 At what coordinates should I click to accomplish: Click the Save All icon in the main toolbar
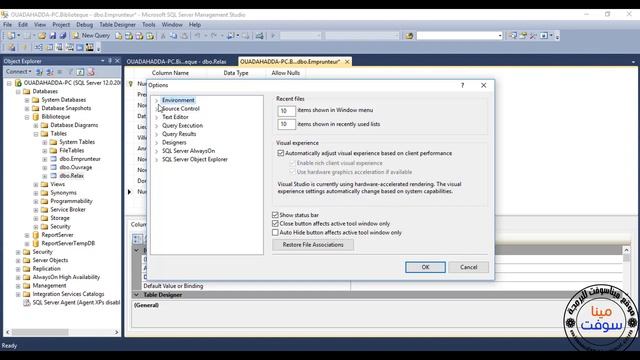(62, 36)
